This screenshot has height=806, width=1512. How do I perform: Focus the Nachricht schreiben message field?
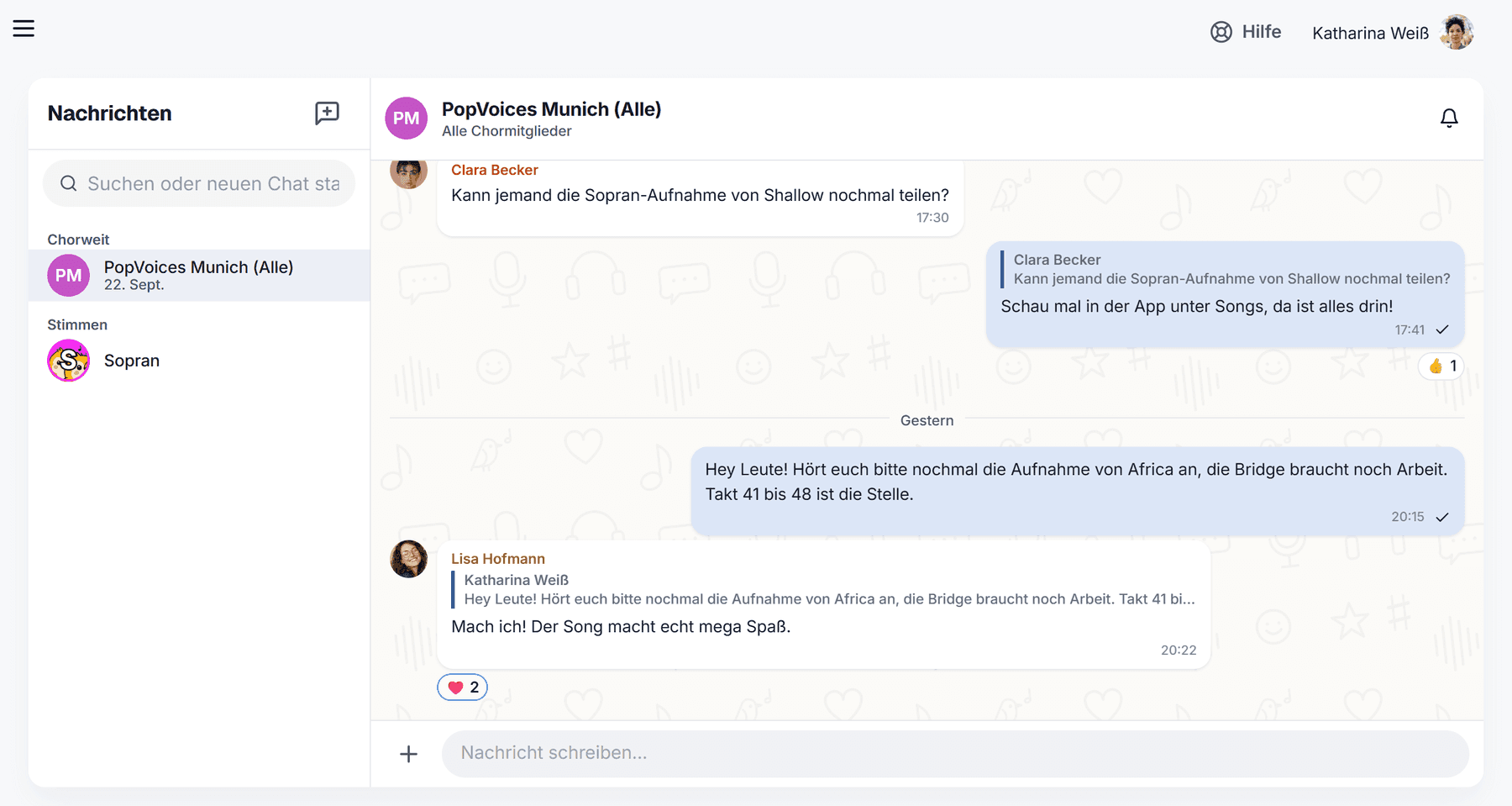click(x=955, y=753)
